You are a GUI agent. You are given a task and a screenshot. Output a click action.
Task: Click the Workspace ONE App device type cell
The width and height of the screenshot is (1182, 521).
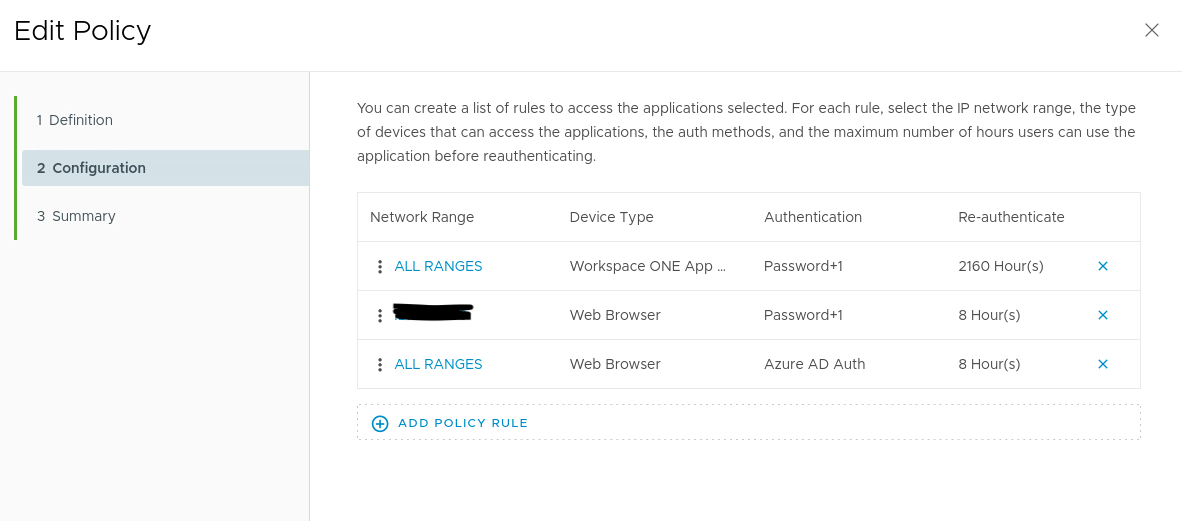point(648,266)
